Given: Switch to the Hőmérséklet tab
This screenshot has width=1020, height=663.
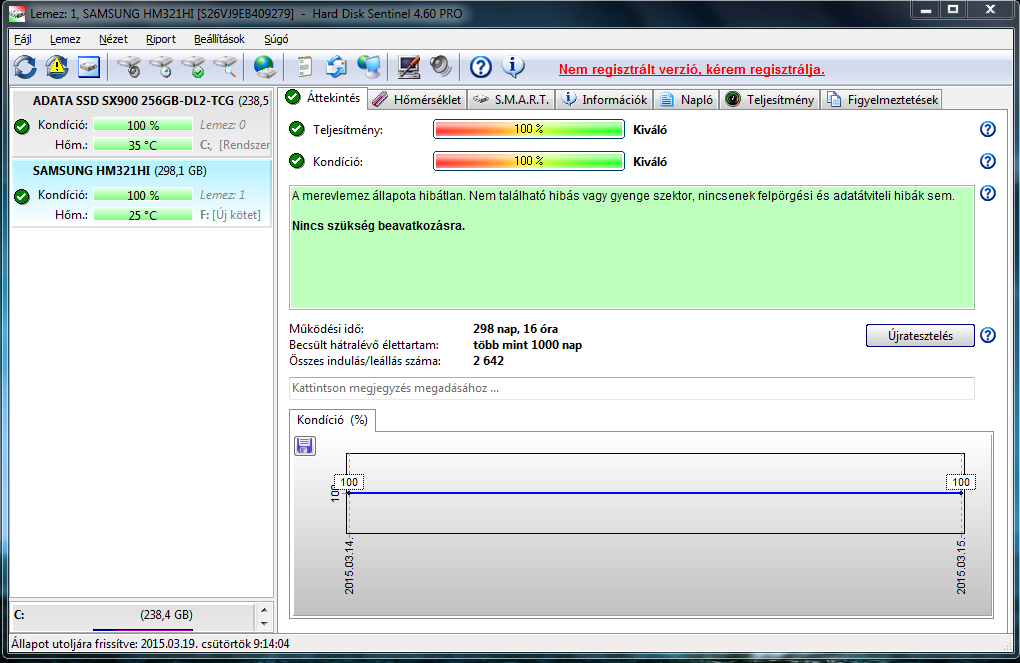Looking at the screenshot, I should point(418,100).
